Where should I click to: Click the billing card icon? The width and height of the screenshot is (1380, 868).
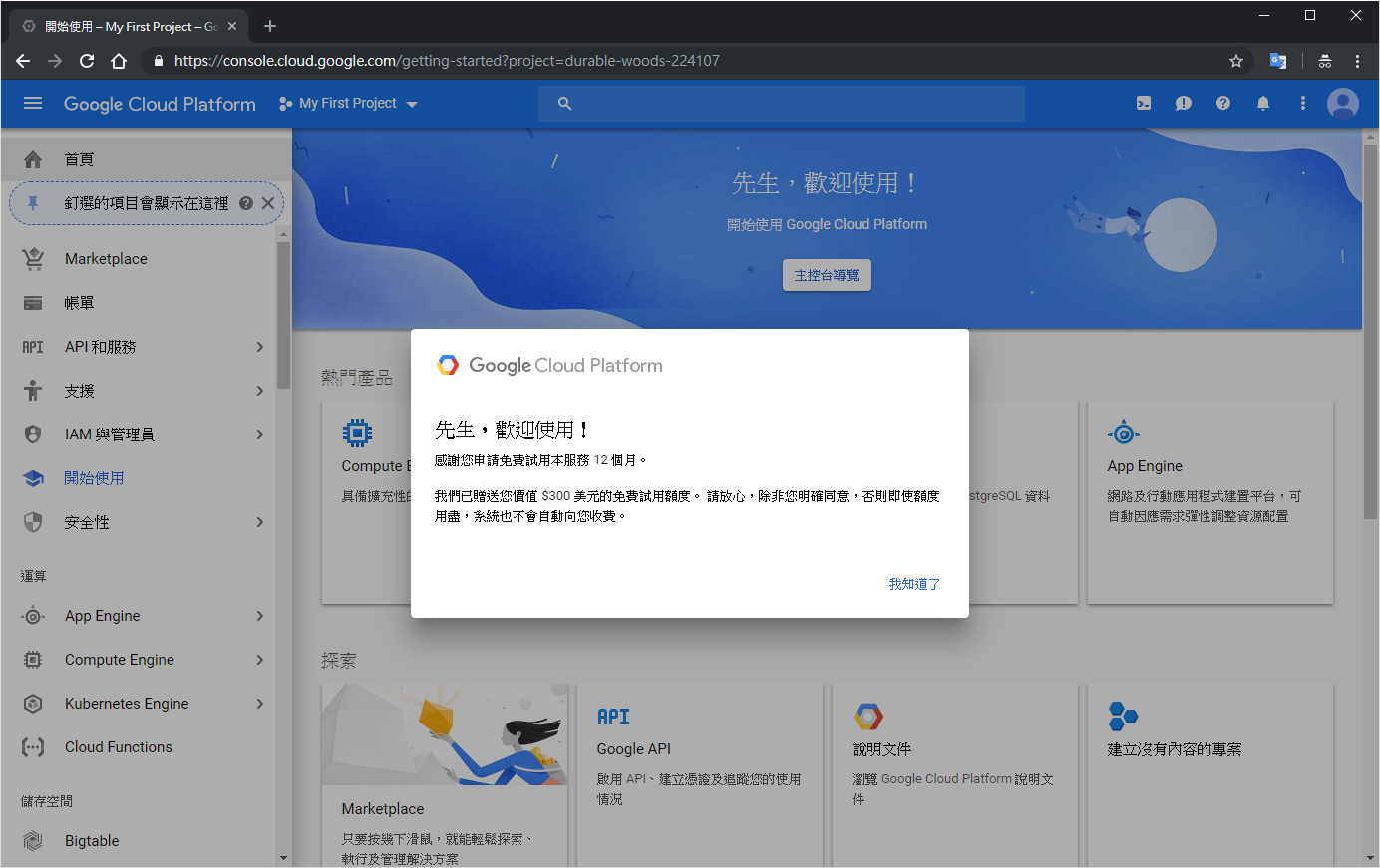click(x=33, y=303)
